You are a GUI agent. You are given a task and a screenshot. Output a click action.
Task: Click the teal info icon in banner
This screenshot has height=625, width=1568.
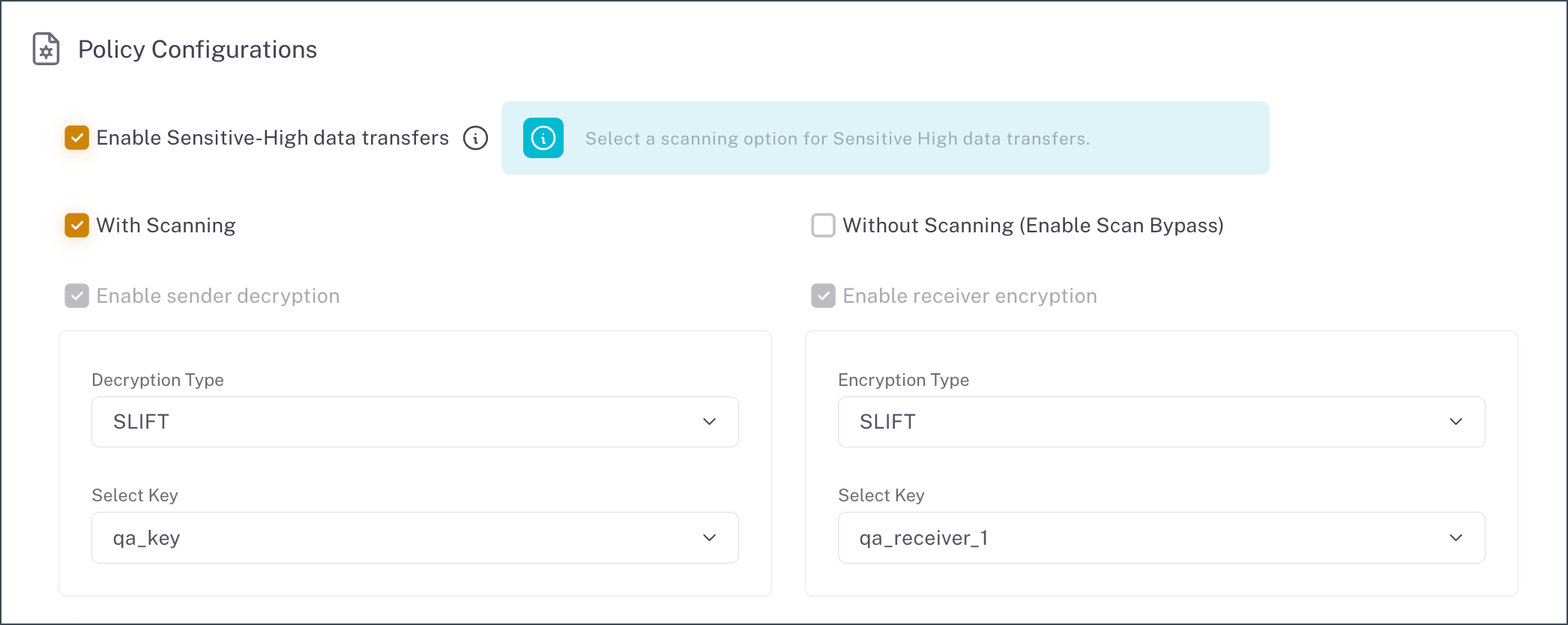point(543,138)
